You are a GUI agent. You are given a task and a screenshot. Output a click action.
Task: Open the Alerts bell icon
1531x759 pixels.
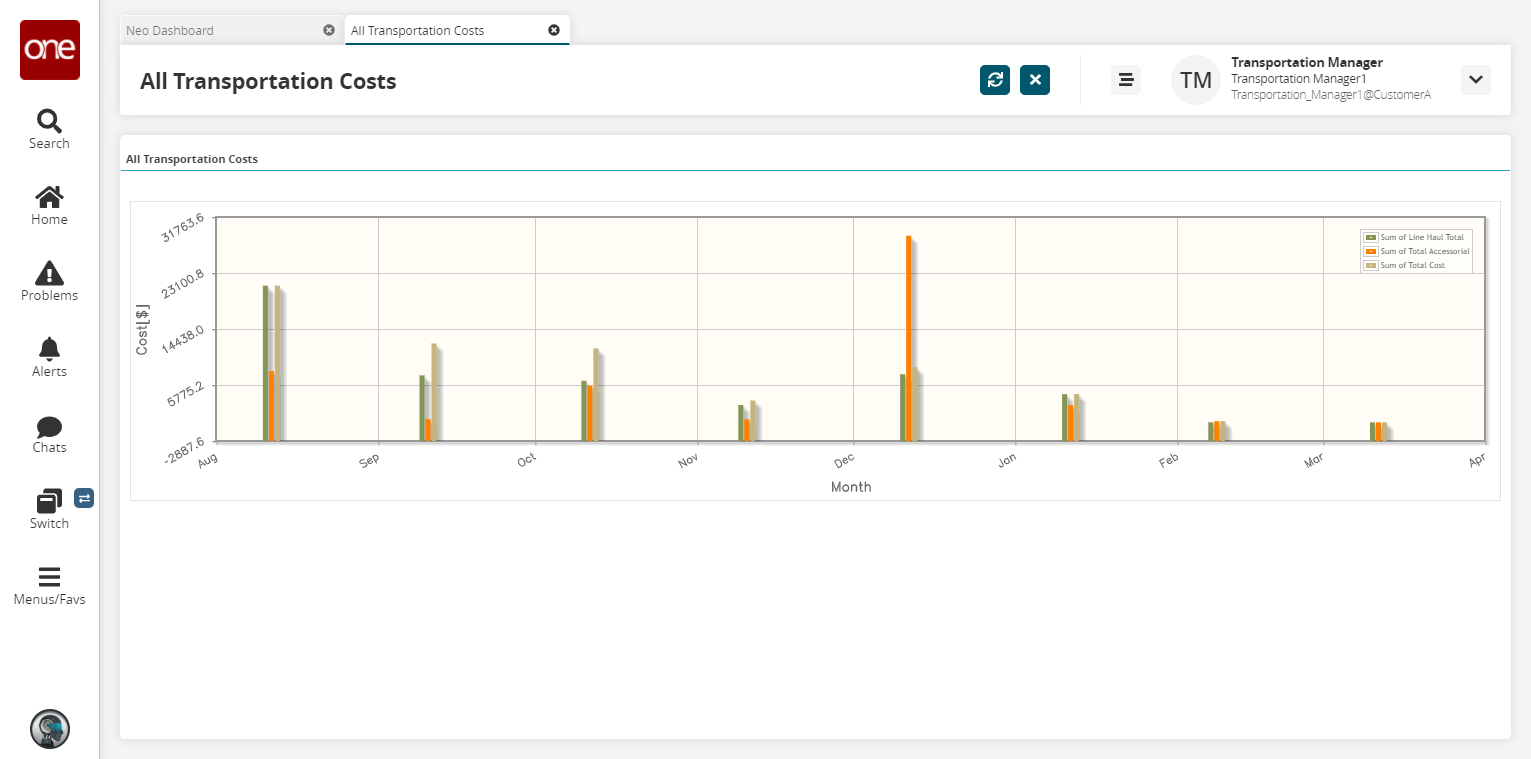(x=49, y=357)
